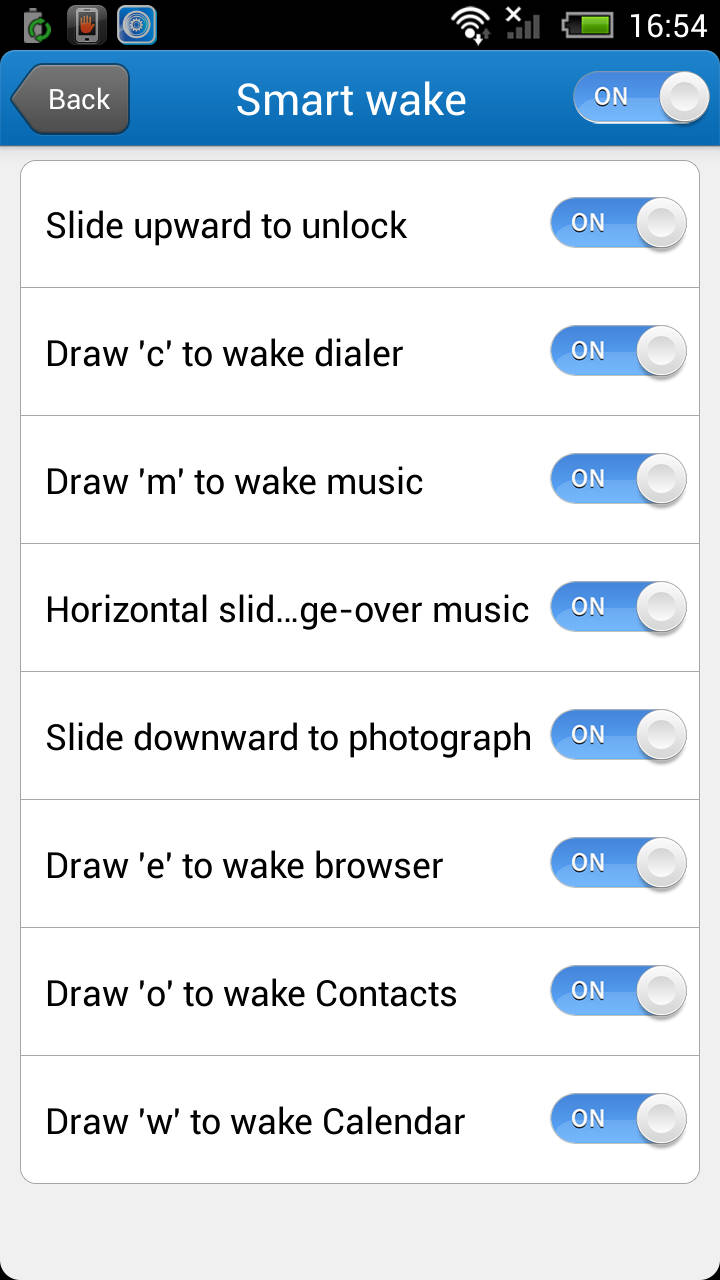
Task: Turn off Draw 'c' to wake dialer
Action: [x=618, y=351]
